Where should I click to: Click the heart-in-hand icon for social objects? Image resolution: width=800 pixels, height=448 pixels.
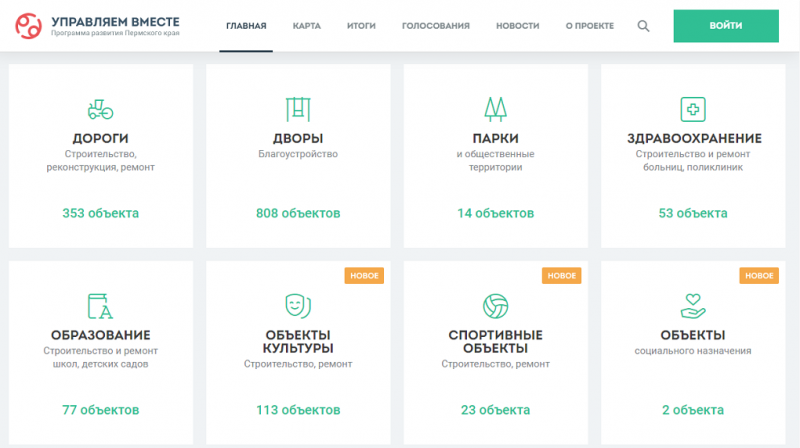(693, 306)
